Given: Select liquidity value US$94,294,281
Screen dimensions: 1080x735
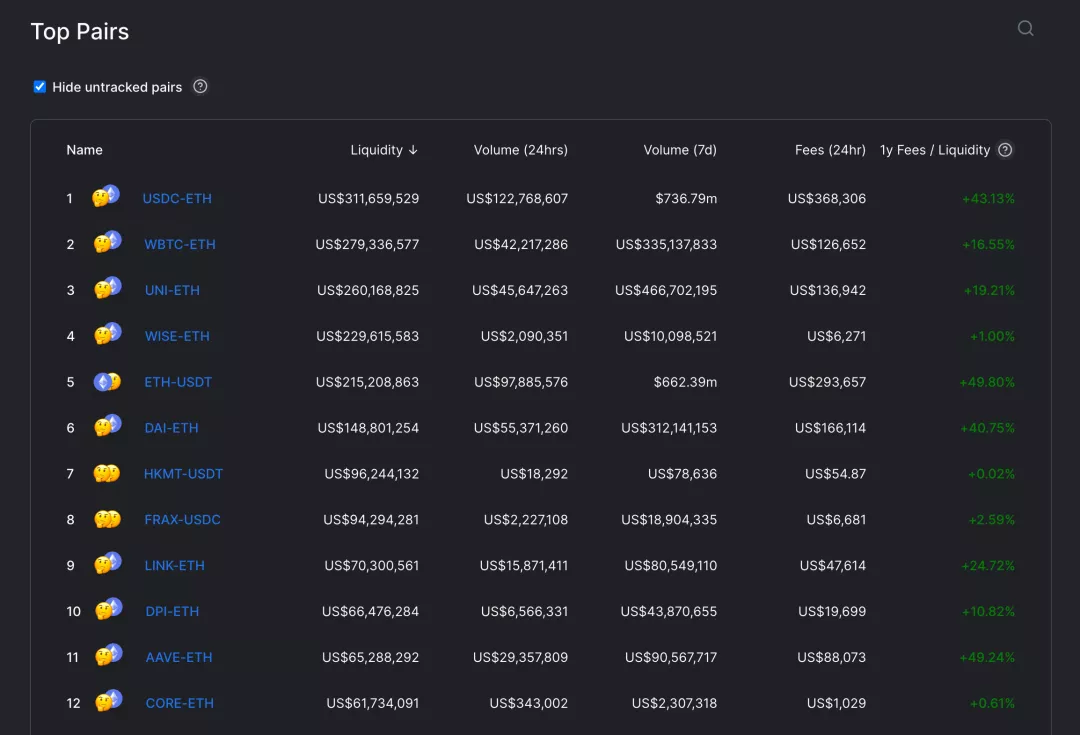Looking at the screenshot, I should tap(371, 519).
